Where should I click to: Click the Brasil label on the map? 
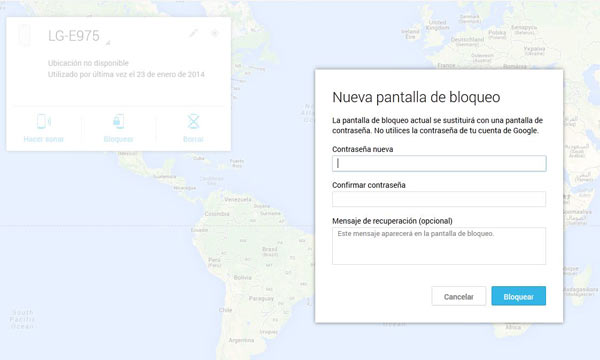pyautogui.click(x=270, y=251)
